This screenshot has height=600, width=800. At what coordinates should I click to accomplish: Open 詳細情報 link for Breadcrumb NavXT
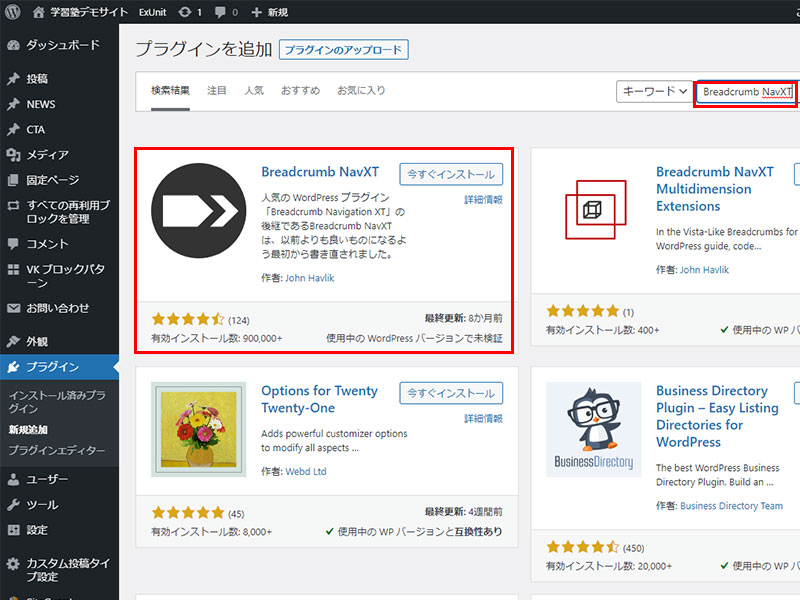pyautogui.click(x=483, y=200)
